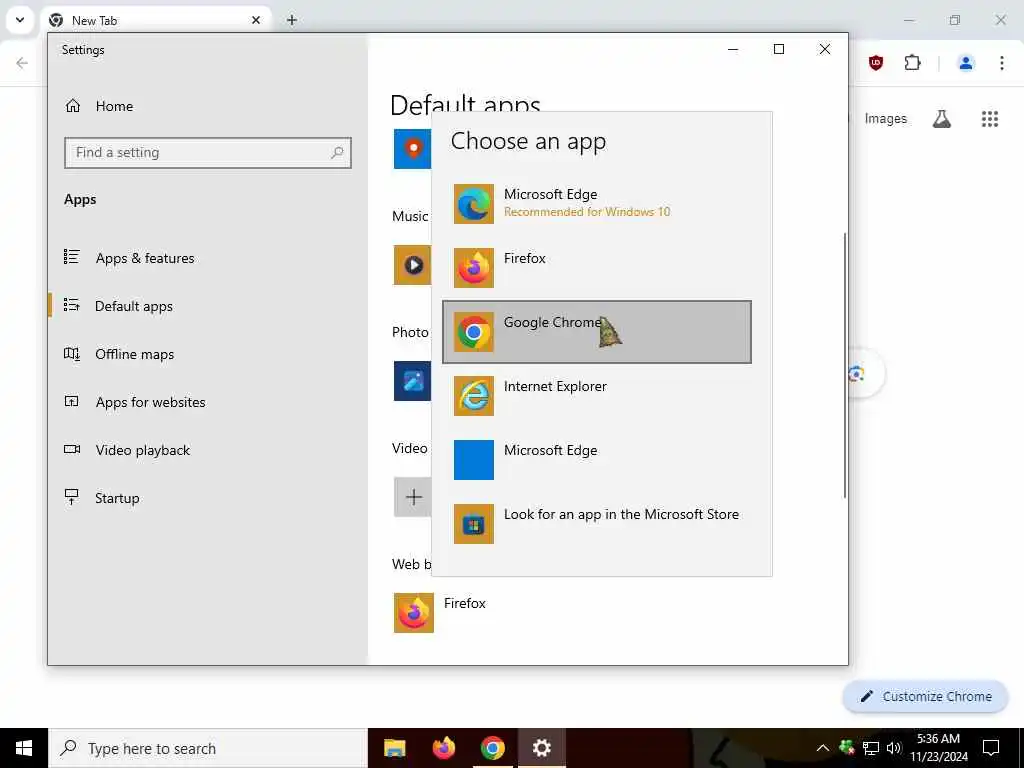Close the Settings window
Image resolution: width=1024 pixels, height=768 pixels.
point(825,49)
